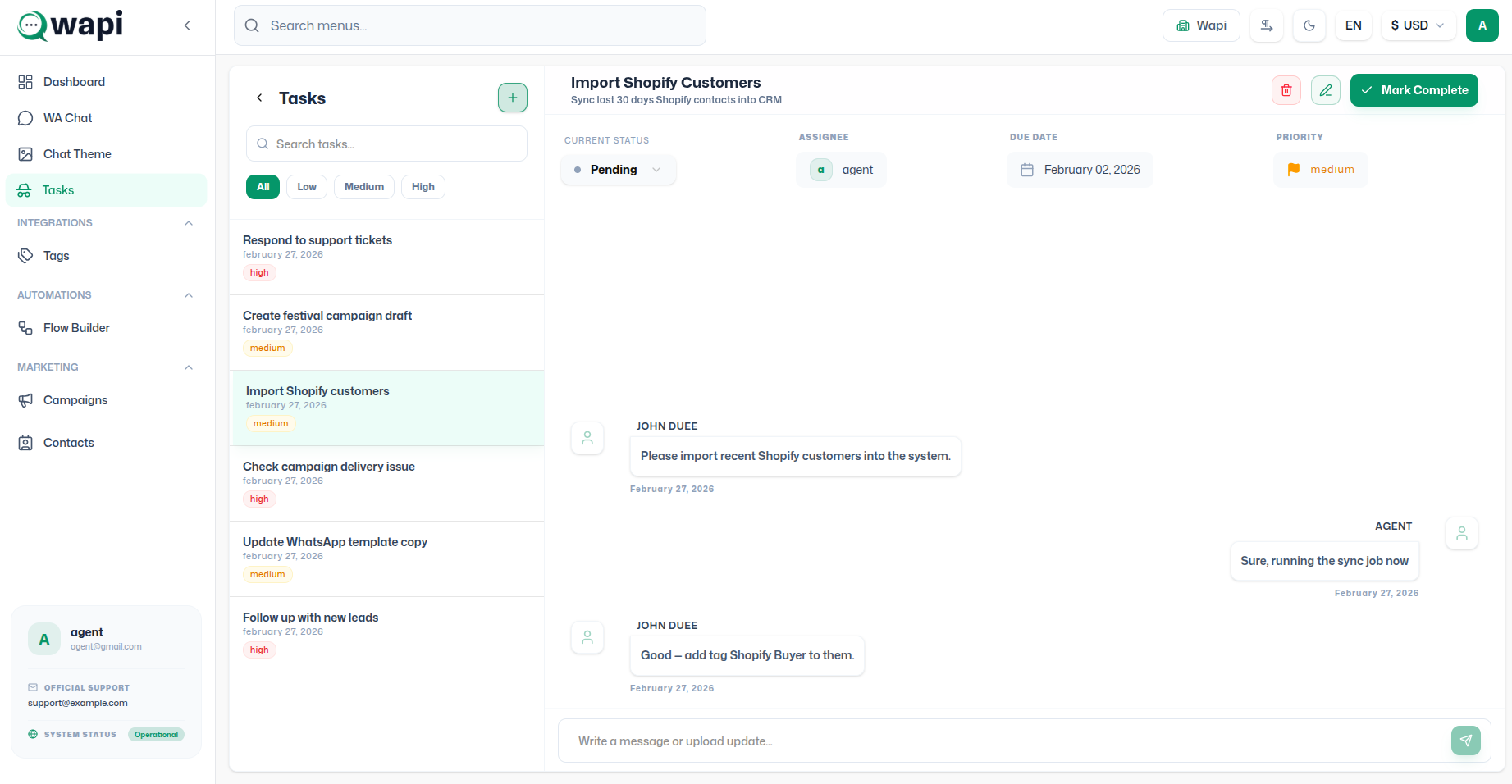Select Tasks in sidebar

pyautogui.click(x=106, y=190)
